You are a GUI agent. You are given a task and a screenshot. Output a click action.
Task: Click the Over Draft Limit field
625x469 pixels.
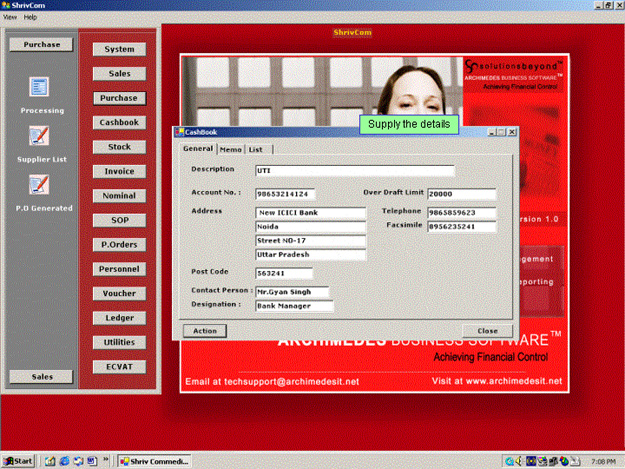click(x=461, y=194)
